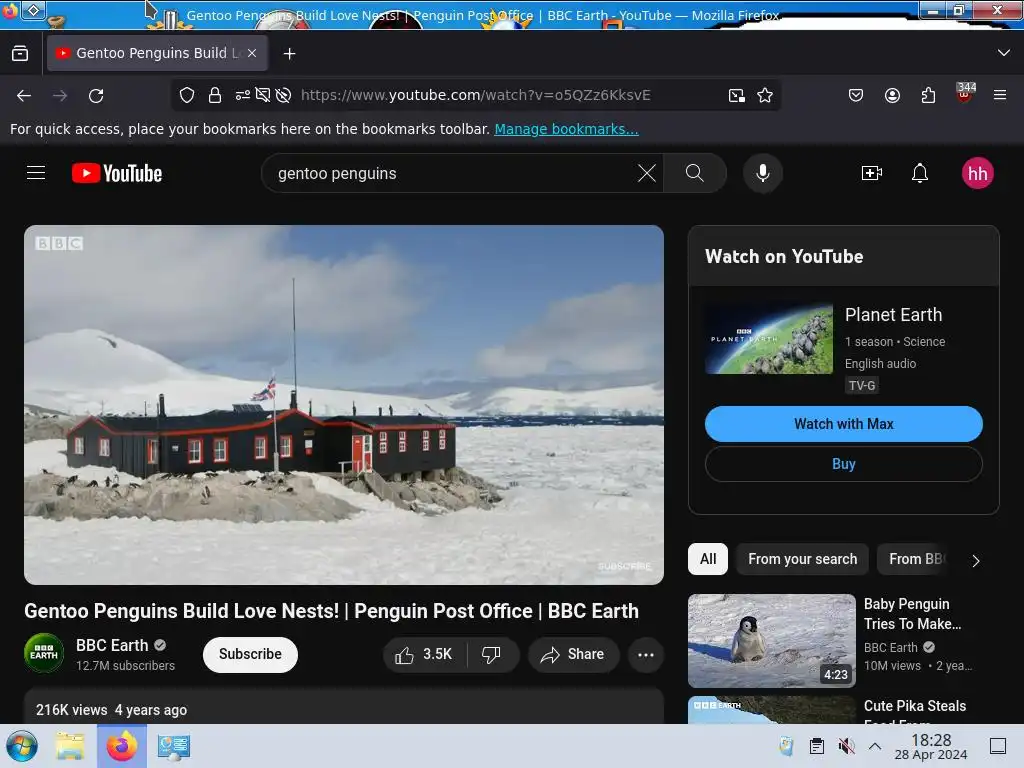
Task: Click Watch with Max button
Action: 843,424
